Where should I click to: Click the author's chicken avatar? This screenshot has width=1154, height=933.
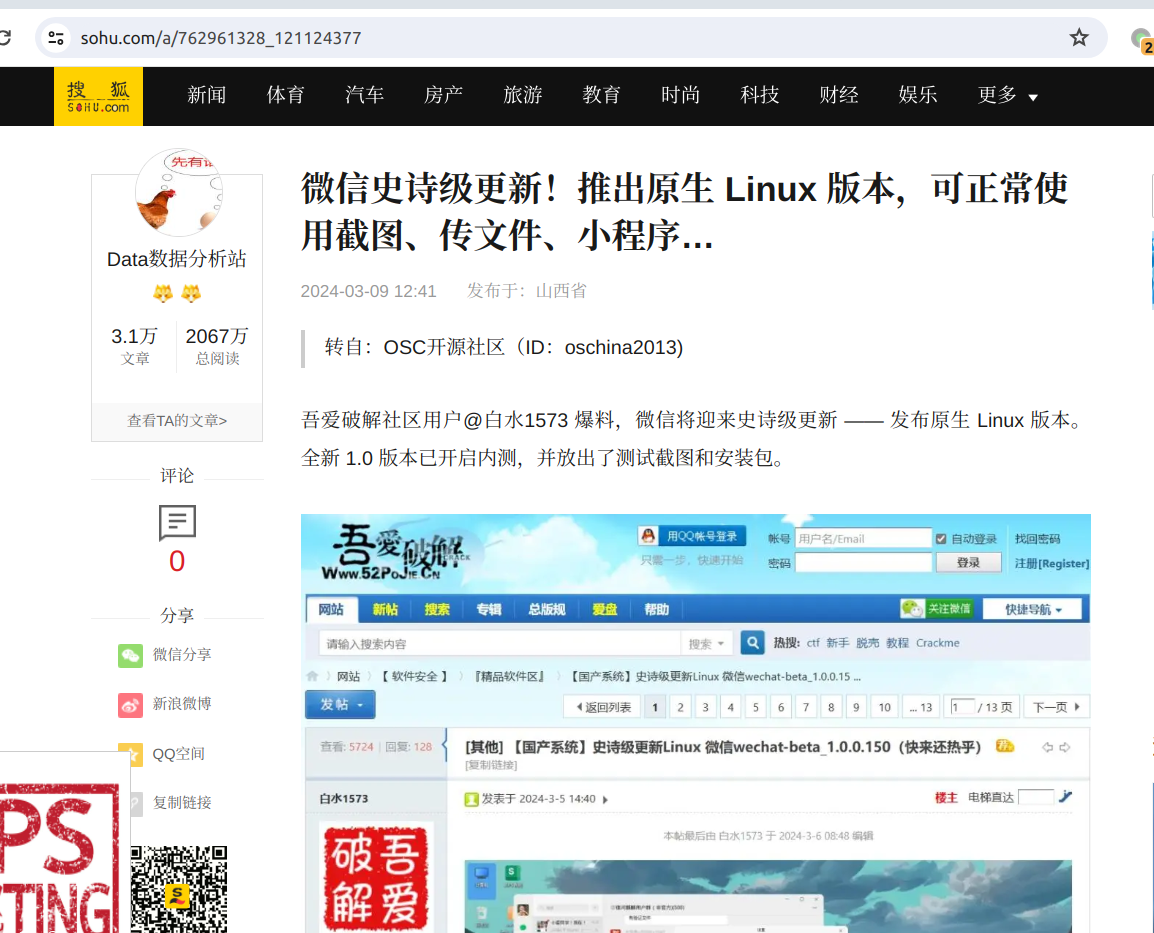pyautogui.click(x=179, y=192)
